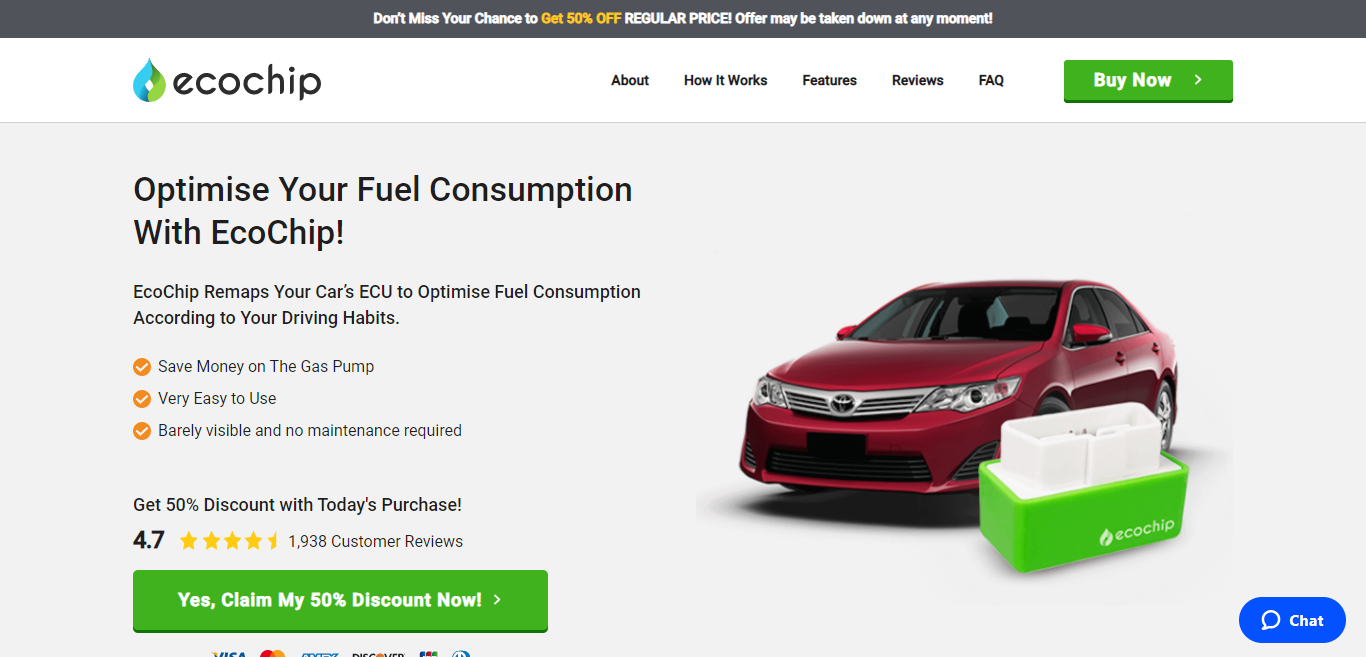Click the checkmark beside Very Easy to Use
This screenshot has height=657, width=1366.
point(142,398)
